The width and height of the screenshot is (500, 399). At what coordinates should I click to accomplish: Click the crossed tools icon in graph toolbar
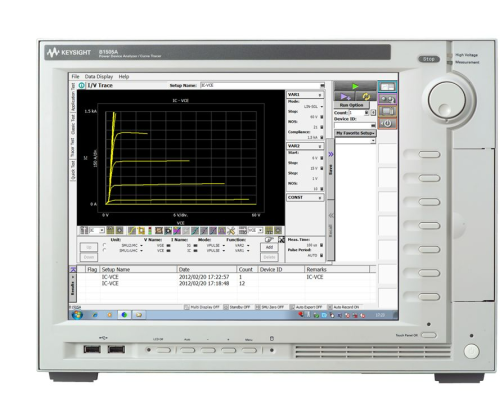click(x=231, y=230)
